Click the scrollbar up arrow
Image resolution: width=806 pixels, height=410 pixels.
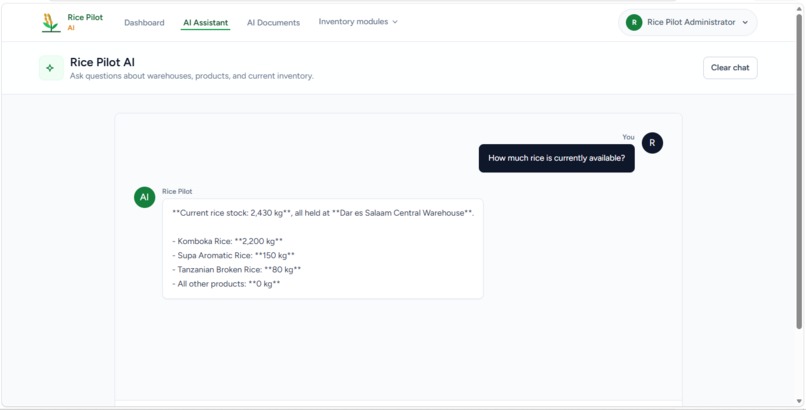pos(799,8)
